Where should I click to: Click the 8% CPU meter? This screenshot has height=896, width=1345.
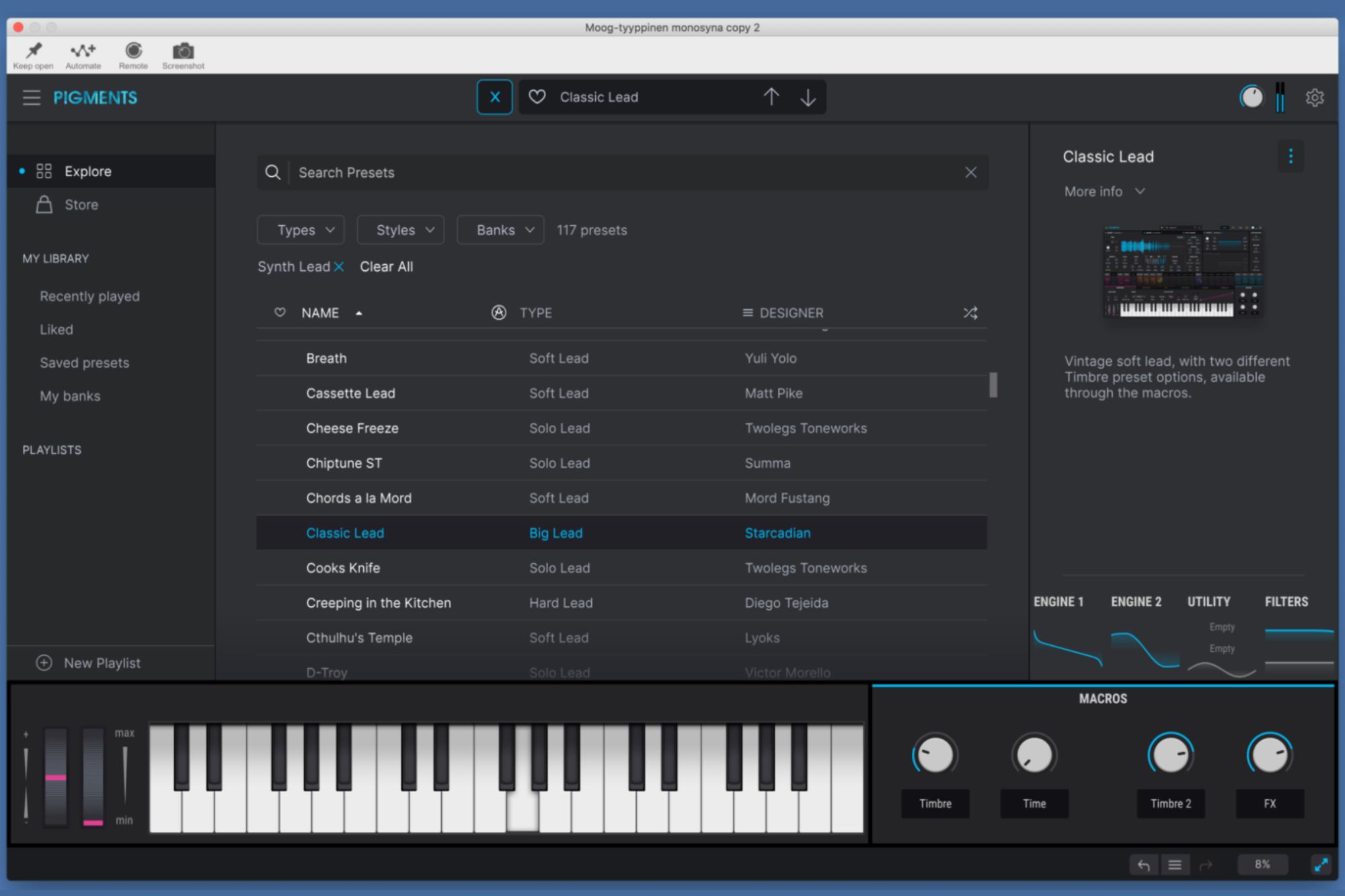point(1262,864)
